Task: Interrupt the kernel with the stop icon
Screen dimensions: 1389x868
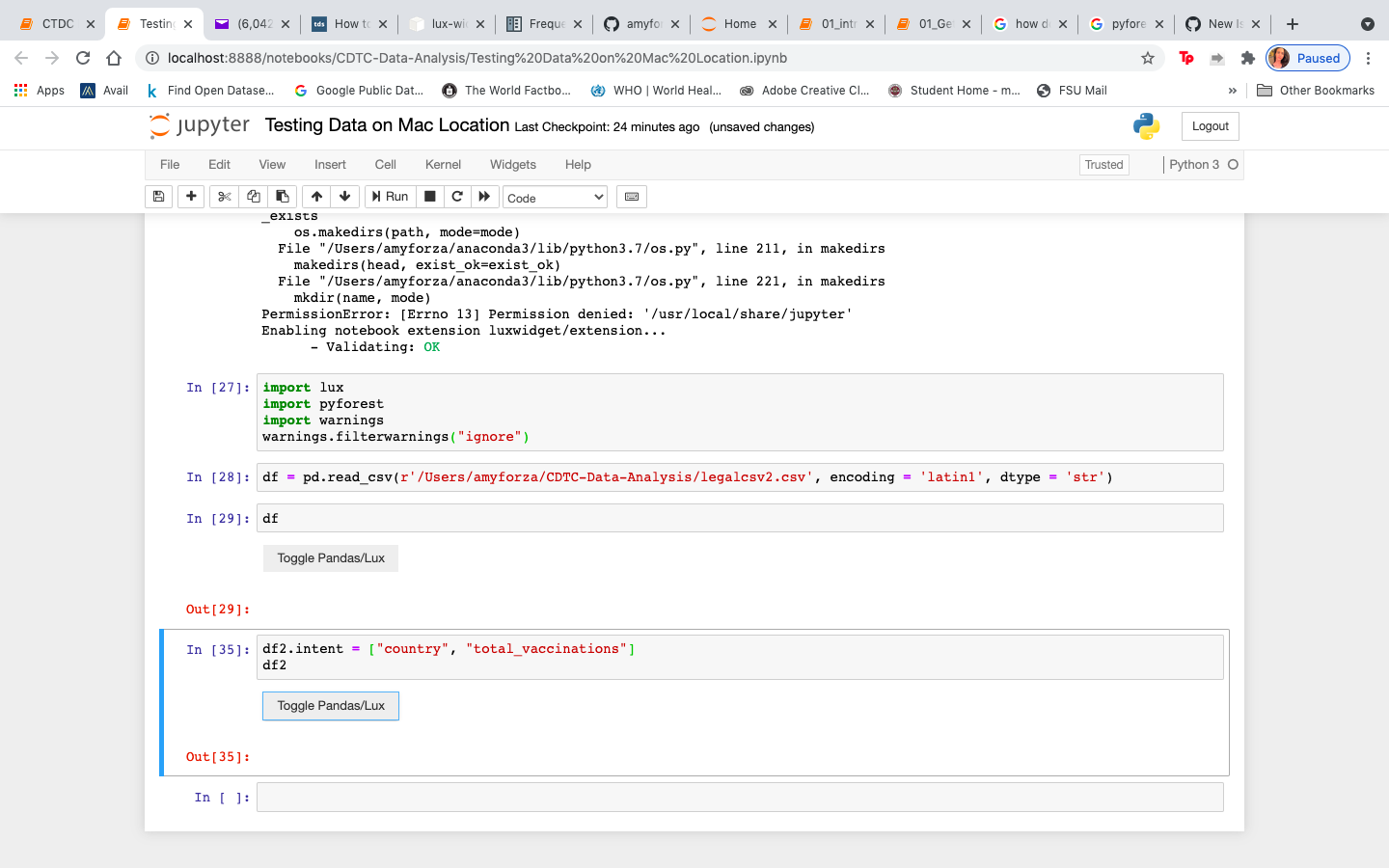Action: (x=430, y=197)
